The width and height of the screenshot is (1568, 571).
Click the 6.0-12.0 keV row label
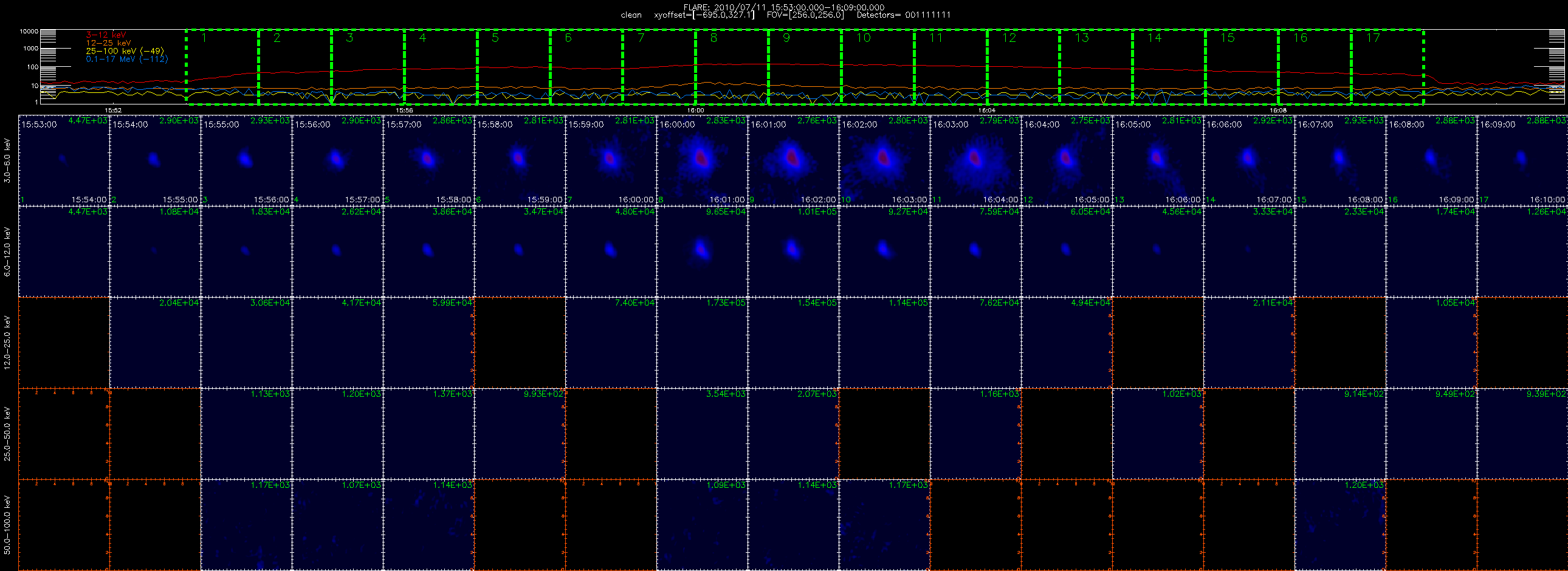click(x=7, y=251)
